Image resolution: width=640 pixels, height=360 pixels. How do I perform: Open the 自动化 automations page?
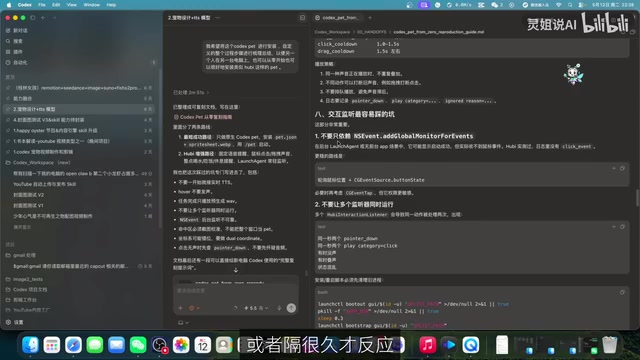20,62
